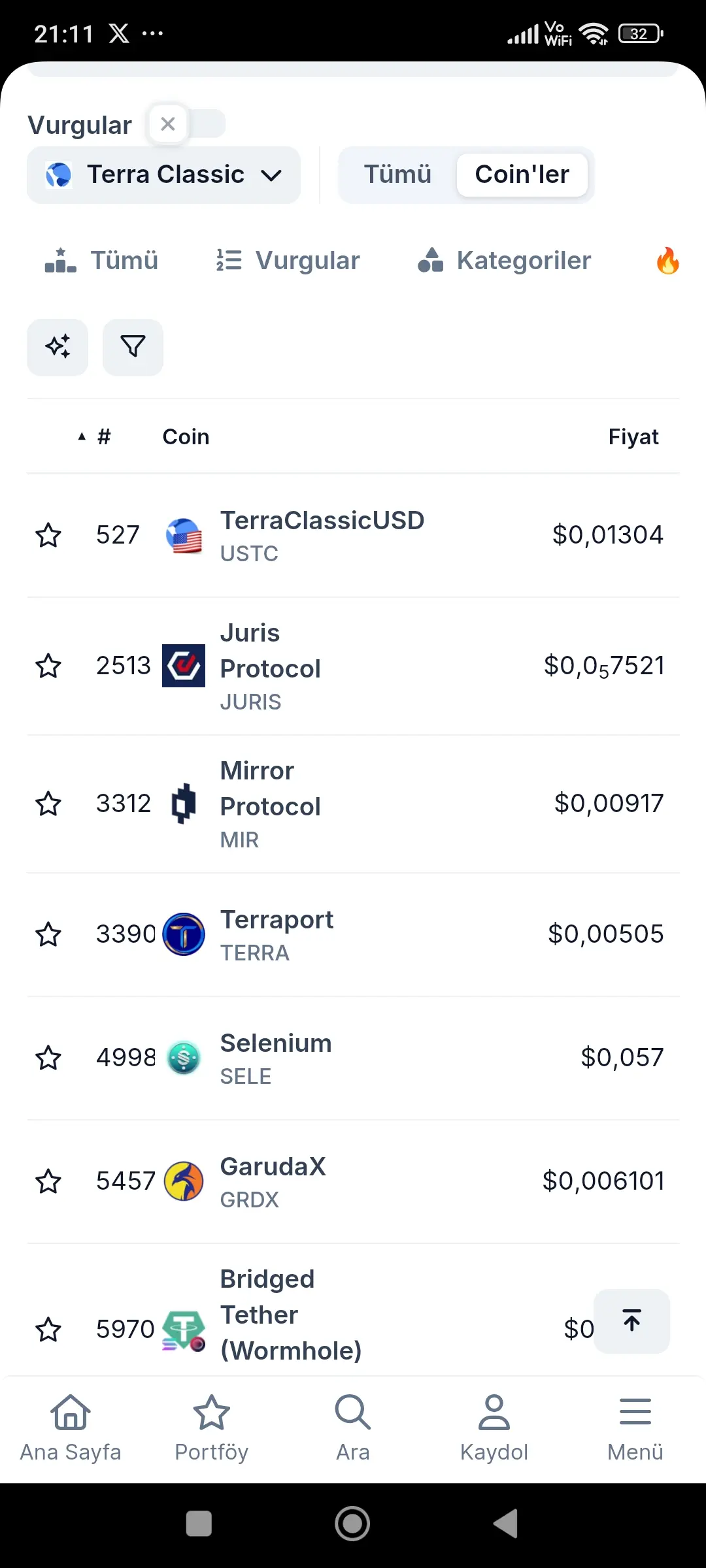The height and width of the screenshot is (1568, 706).
Task: Star the Mirror Protocol coin
Action: click(48, 804)
